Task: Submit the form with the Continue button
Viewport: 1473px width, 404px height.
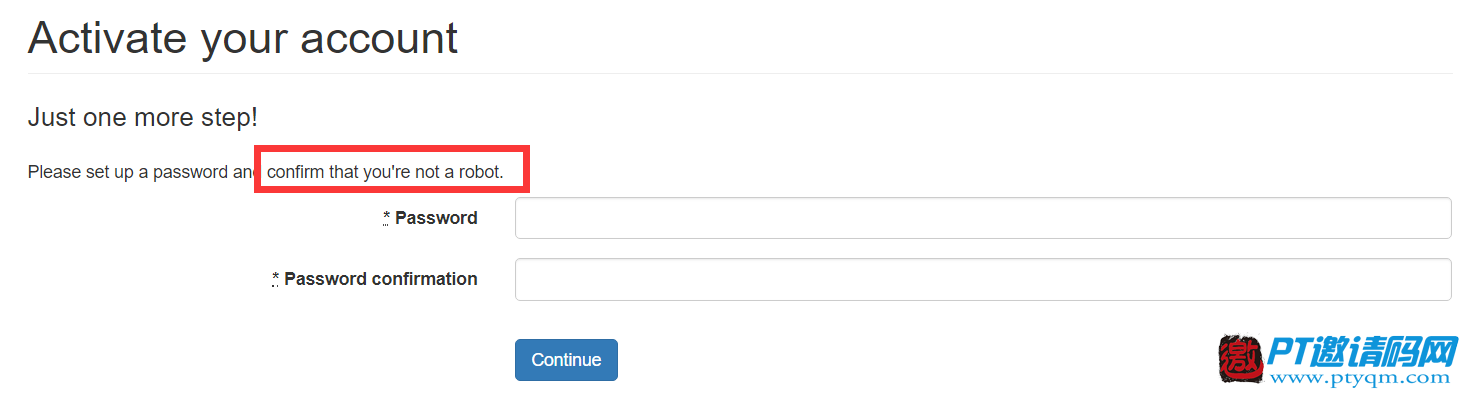Action: [566, 360]
